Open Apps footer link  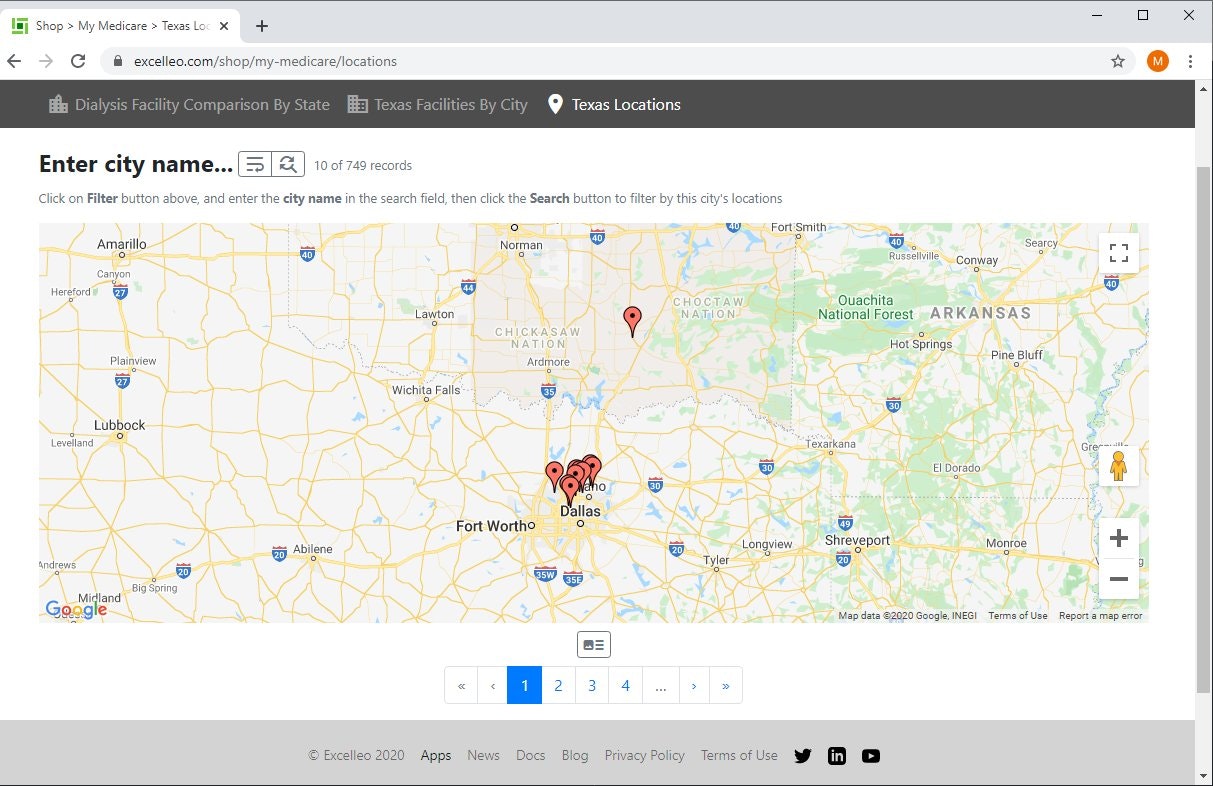click(x=436, y=756)
